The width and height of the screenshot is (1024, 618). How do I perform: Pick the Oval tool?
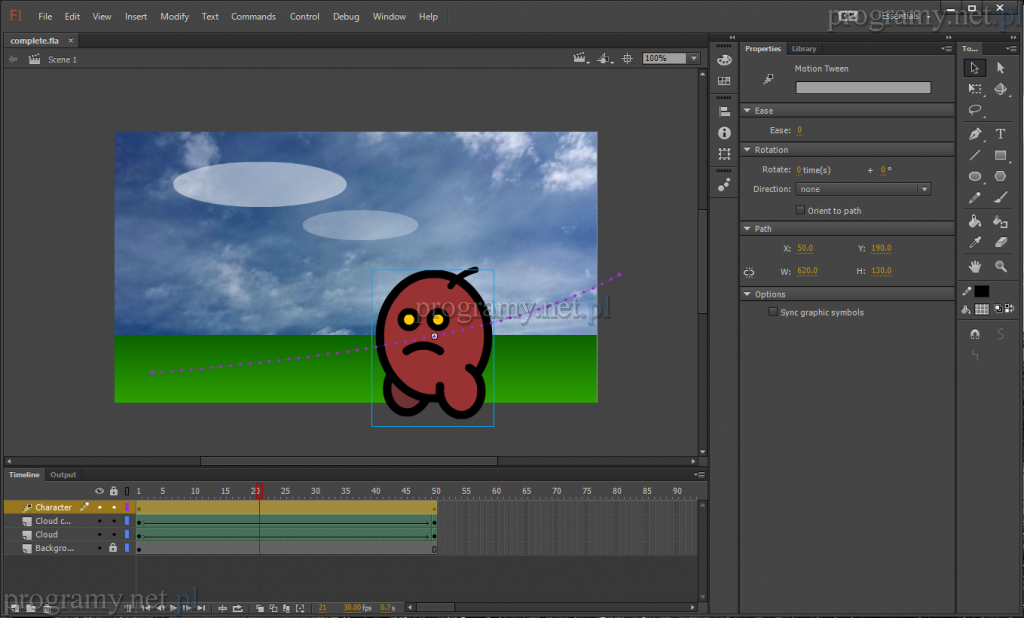pos(975,177)
